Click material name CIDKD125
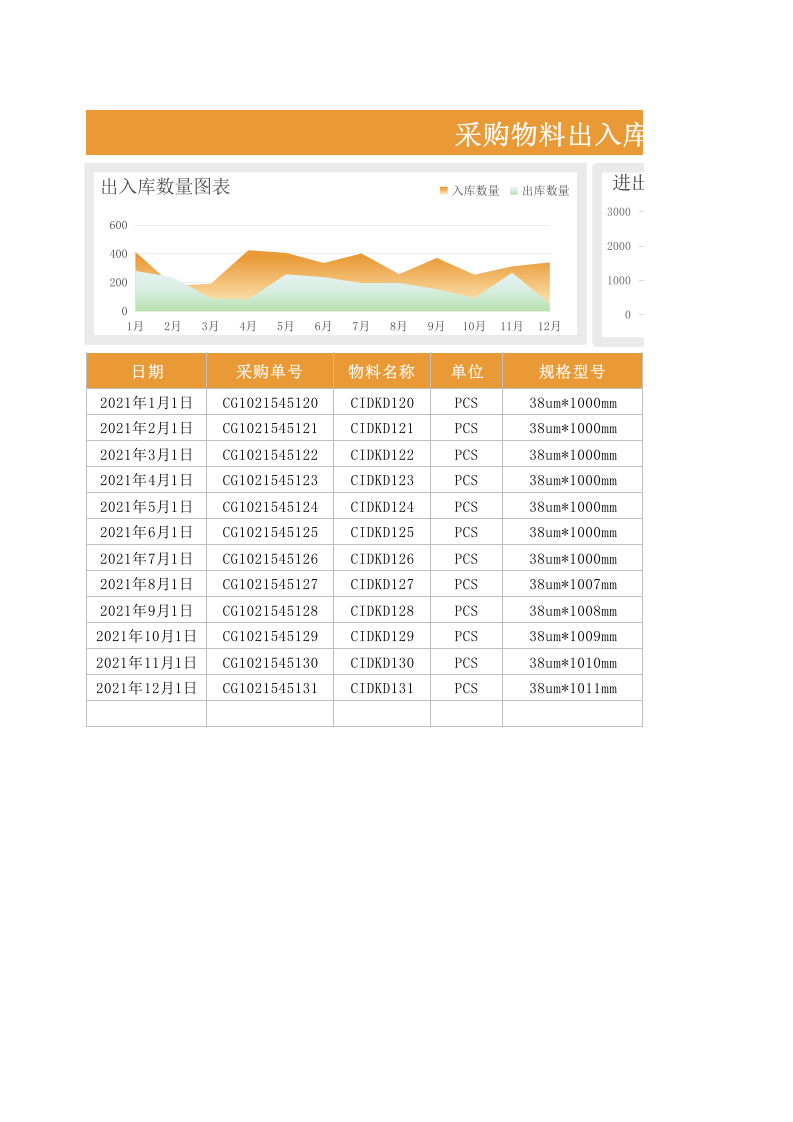Image resolution: width=793 pixels, height=1122 pixels. pos(382,532)
